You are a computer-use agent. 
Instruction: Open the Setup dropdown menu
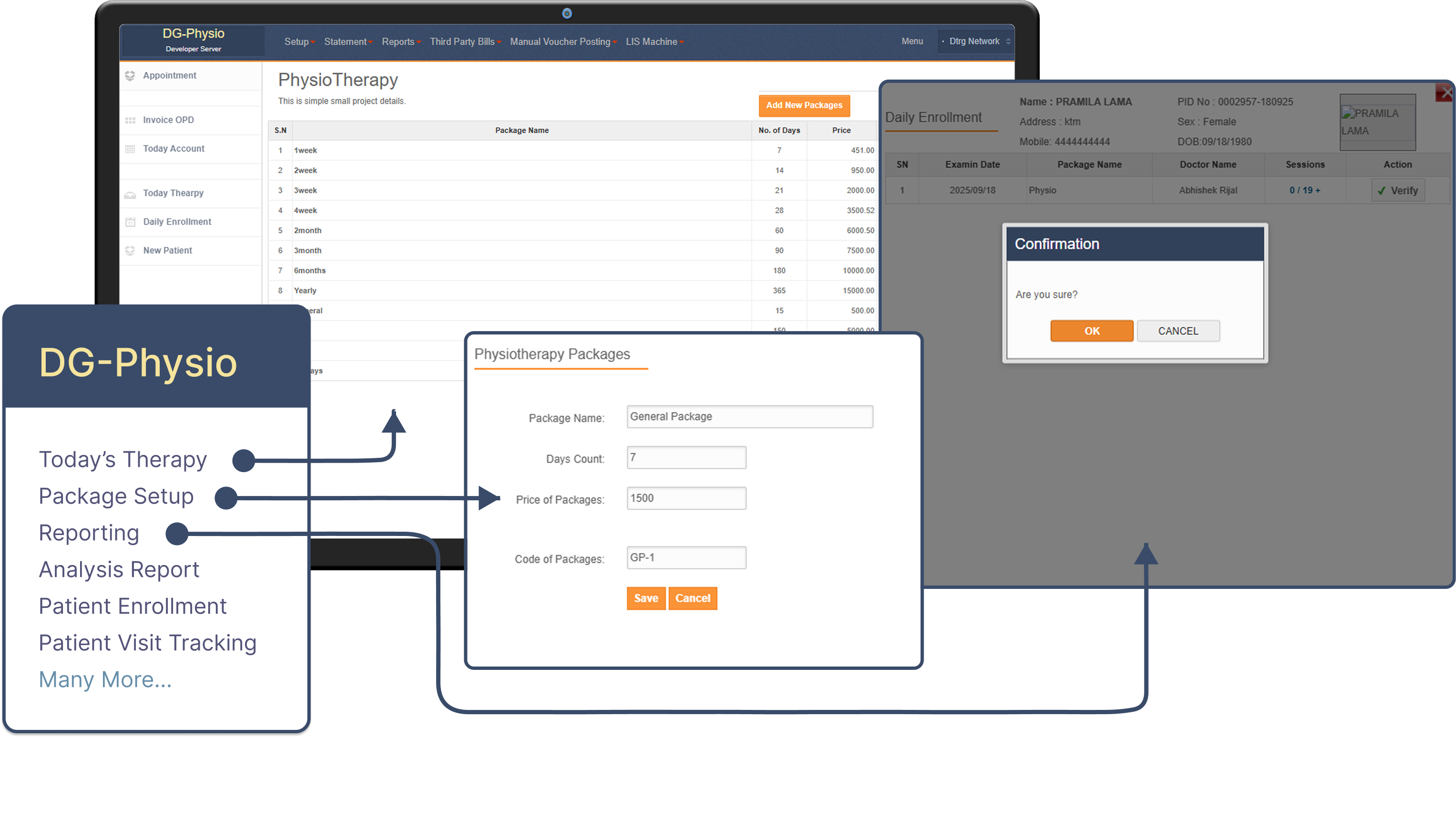(x=298, y=41)
